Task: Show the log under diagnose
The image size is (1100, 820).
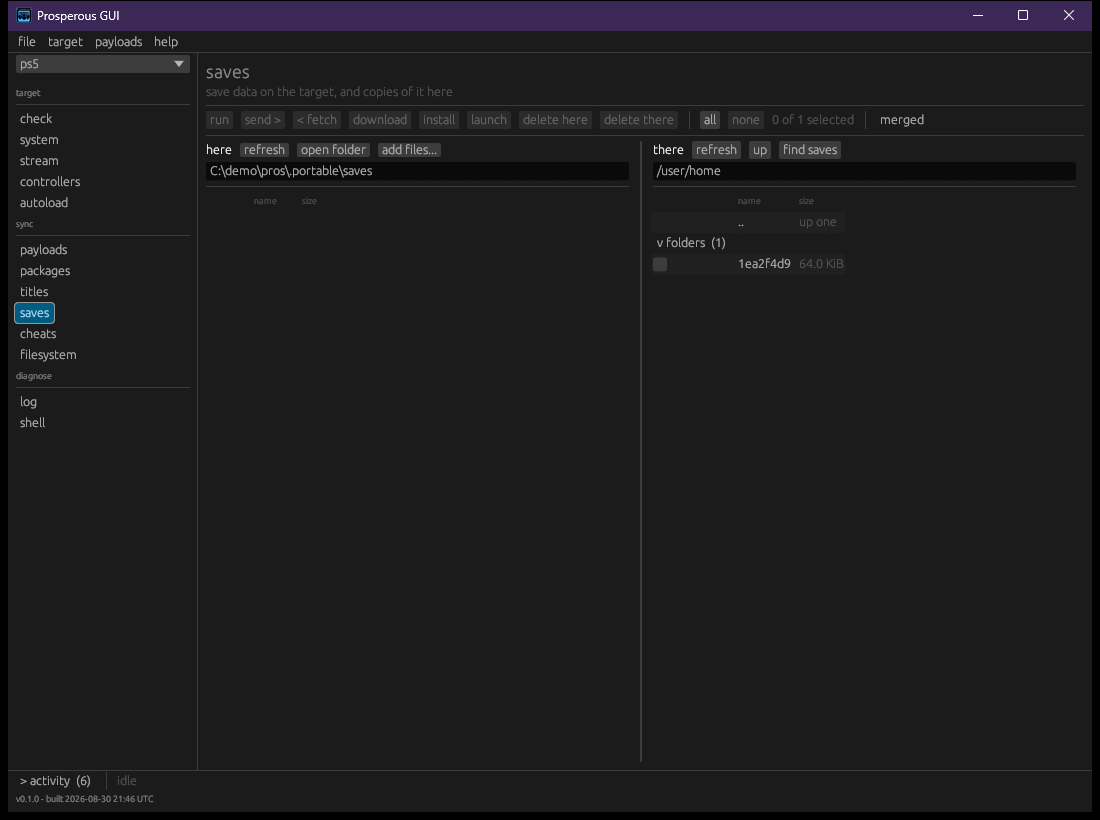Action: pyautogui.click(x=28, y=402)
